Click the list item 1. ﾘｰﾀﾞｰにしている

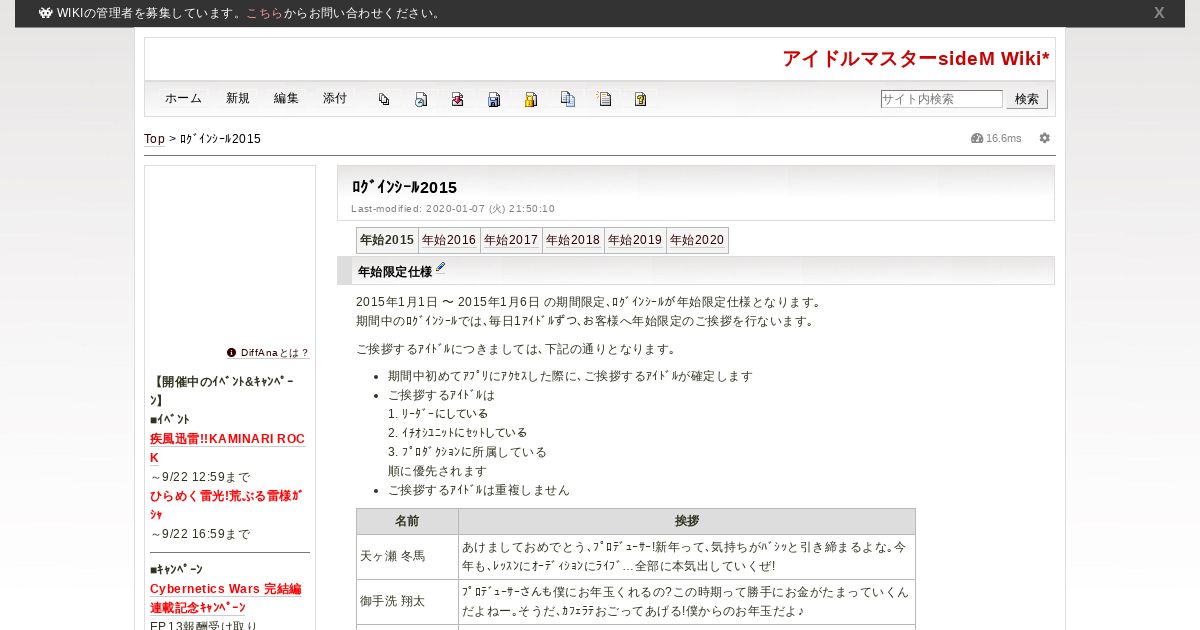438,414
